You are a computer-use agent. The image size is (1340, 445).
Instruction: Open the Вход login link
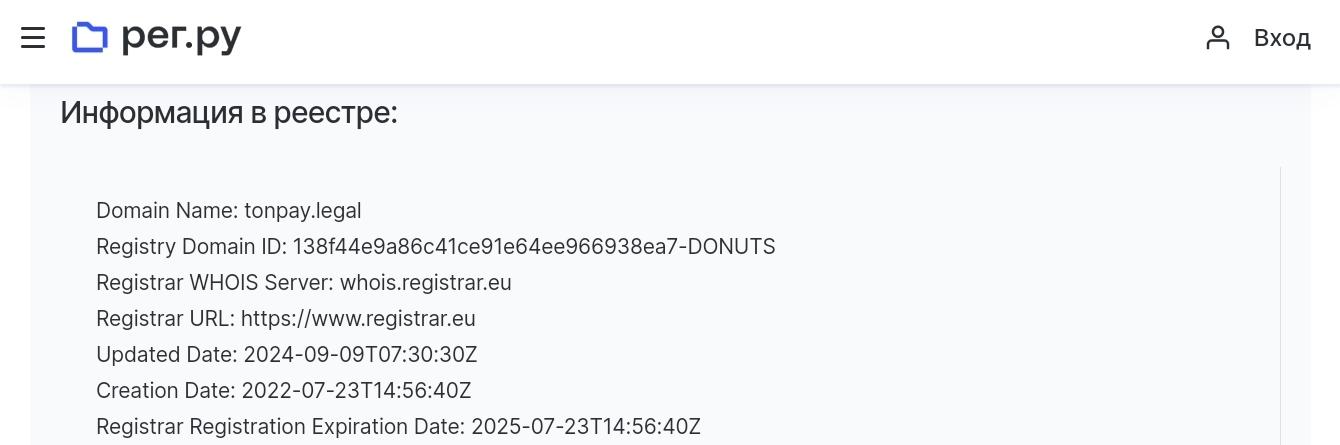(1282, 38)
